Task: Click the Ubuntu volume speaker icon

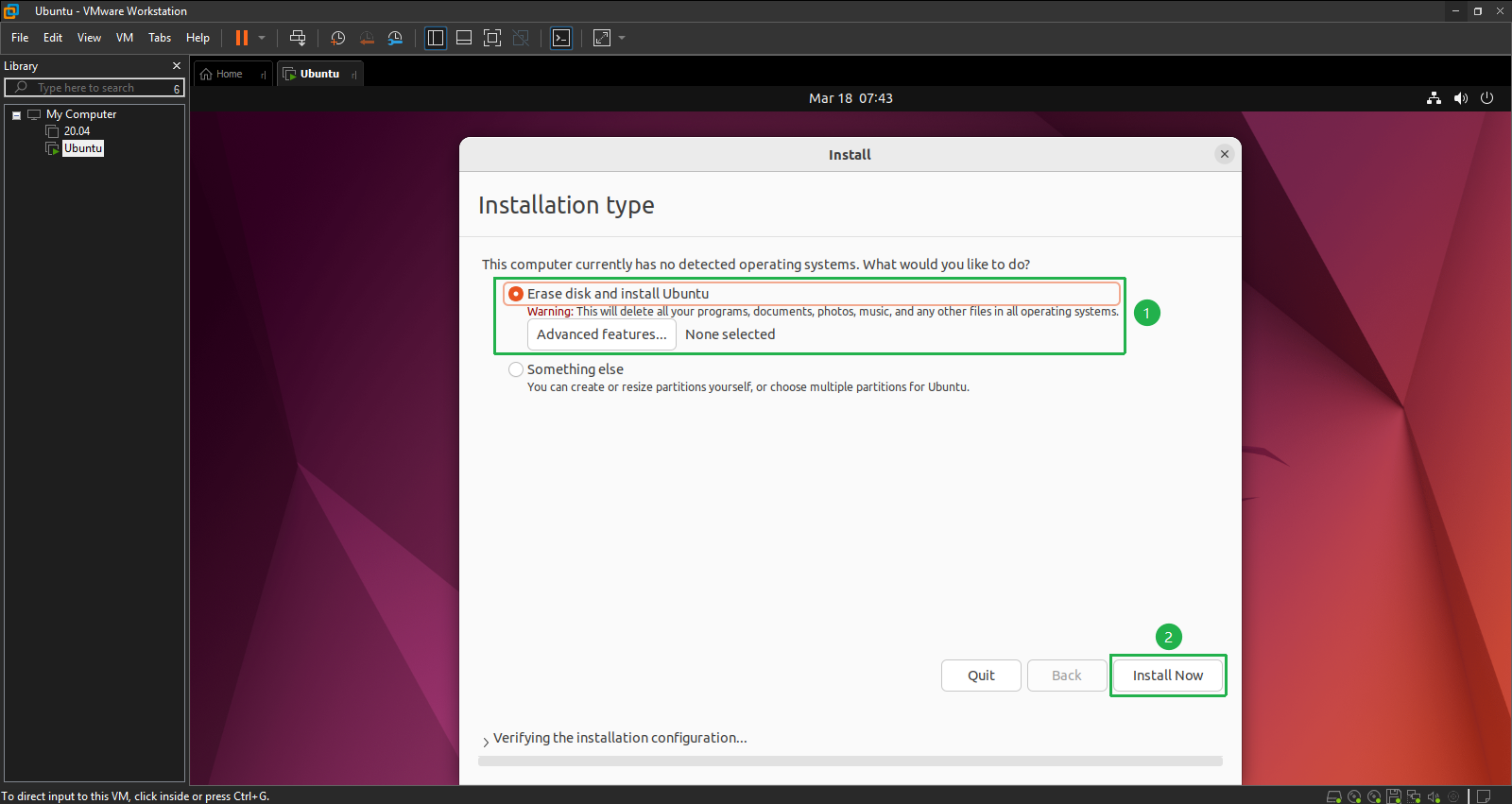Action: point(1461,98)
